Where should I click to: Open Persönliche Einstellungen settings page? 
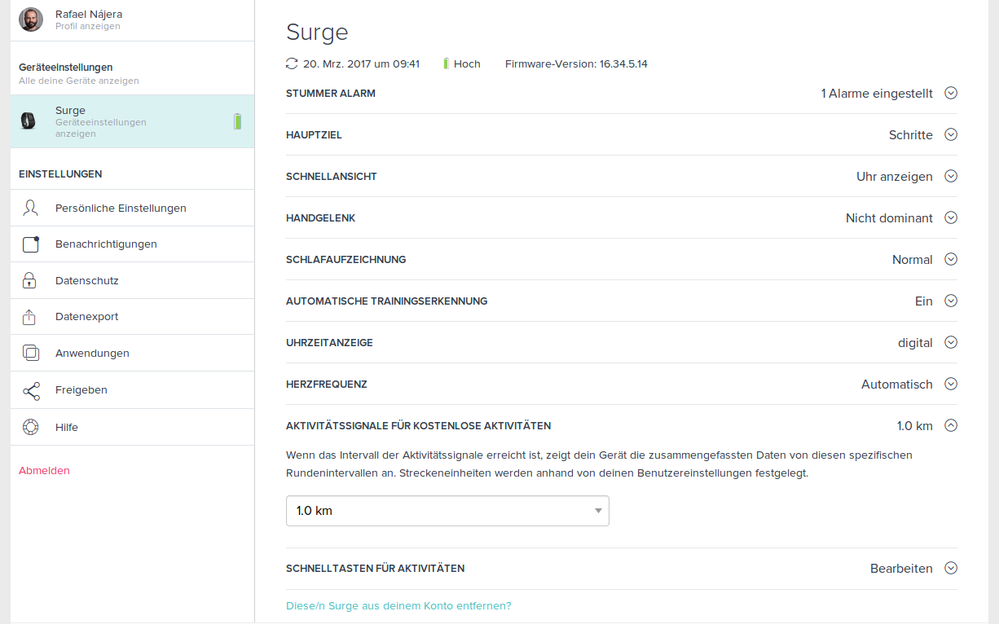tap(133, 208)
